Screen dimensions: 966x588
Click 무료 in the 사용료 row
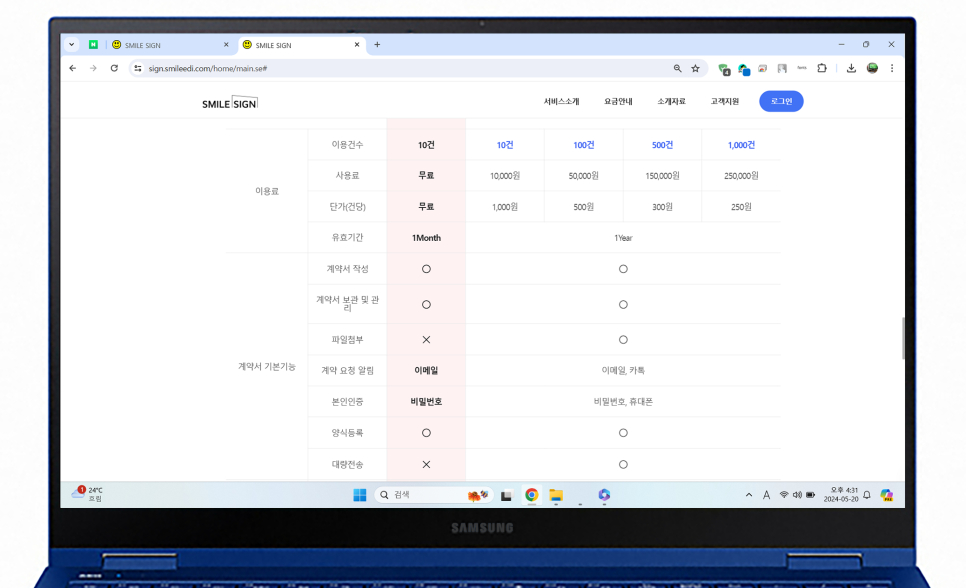point(426,176)
